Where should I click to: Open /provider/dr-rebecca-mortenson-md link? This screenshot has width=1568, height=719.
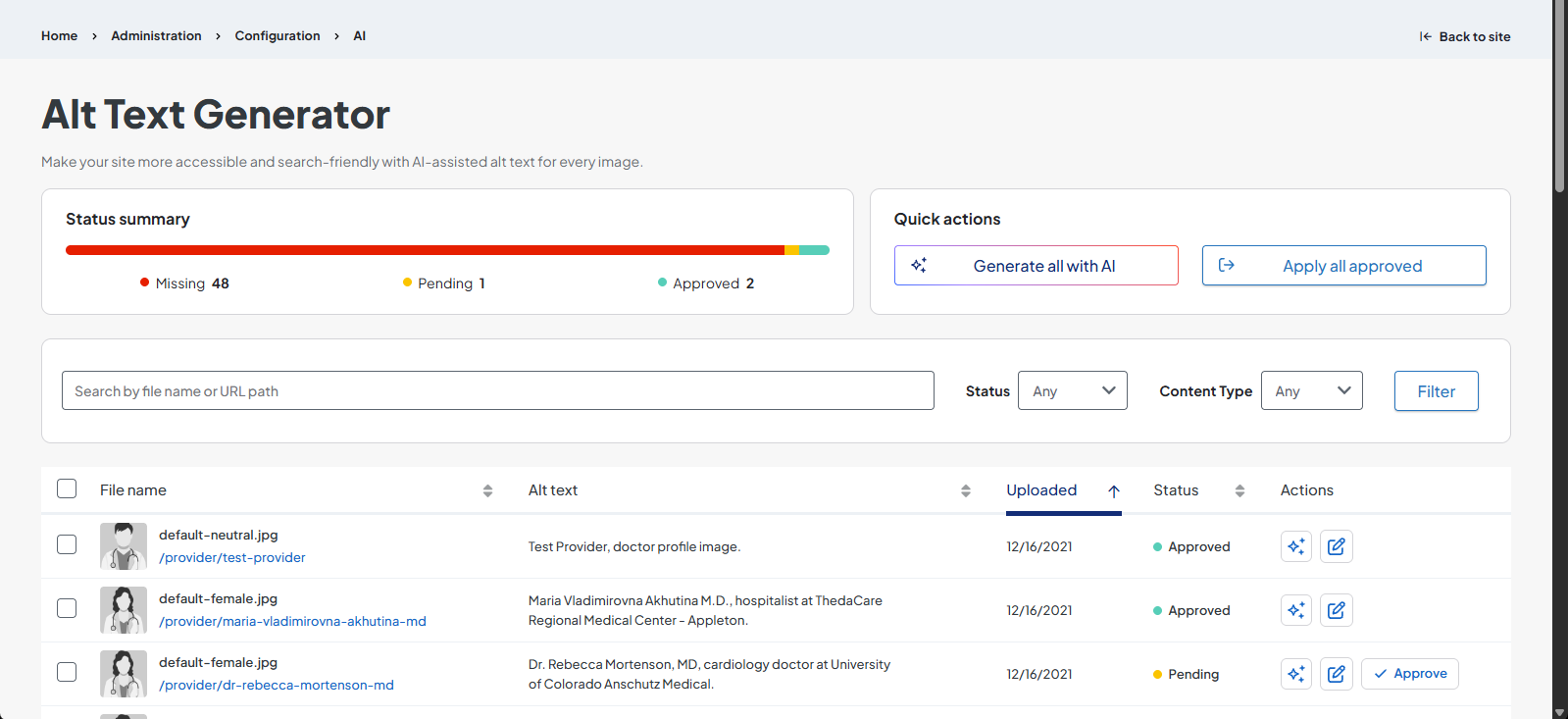(277, 685)
